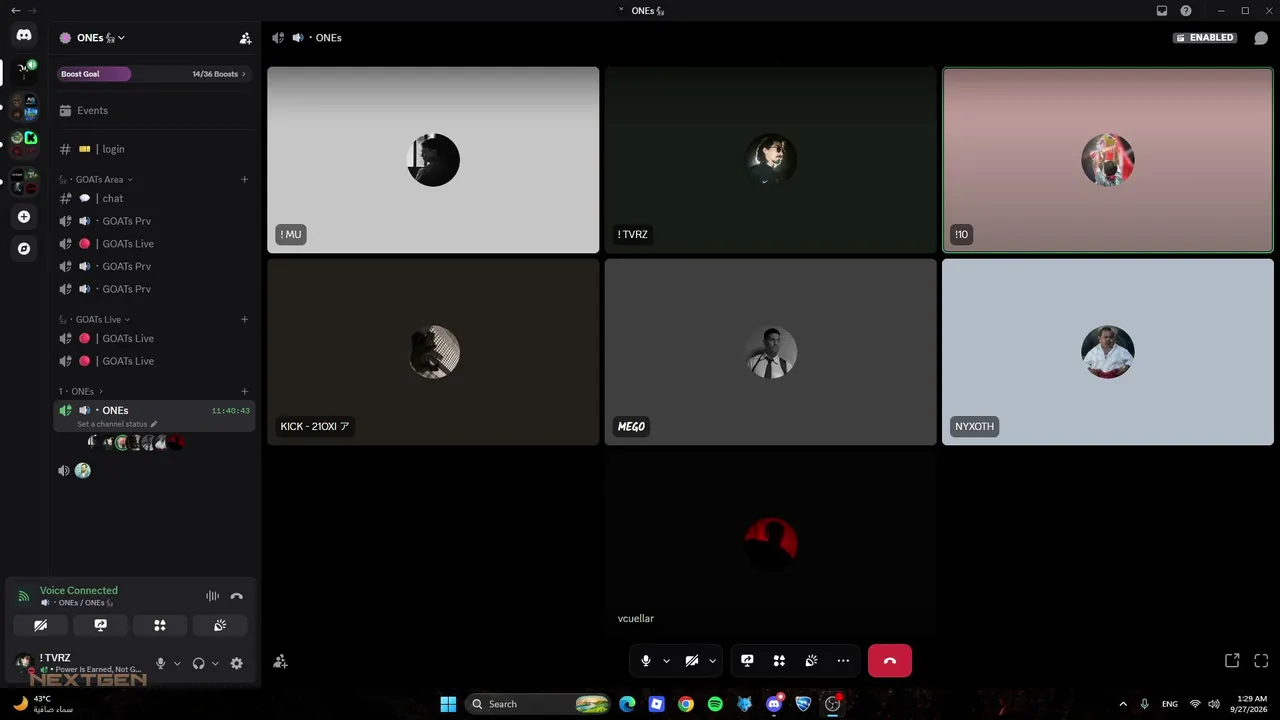Open the call chat bubble icon
This screenshot has height=720, width=1280.
click(x=1261, y=38)
